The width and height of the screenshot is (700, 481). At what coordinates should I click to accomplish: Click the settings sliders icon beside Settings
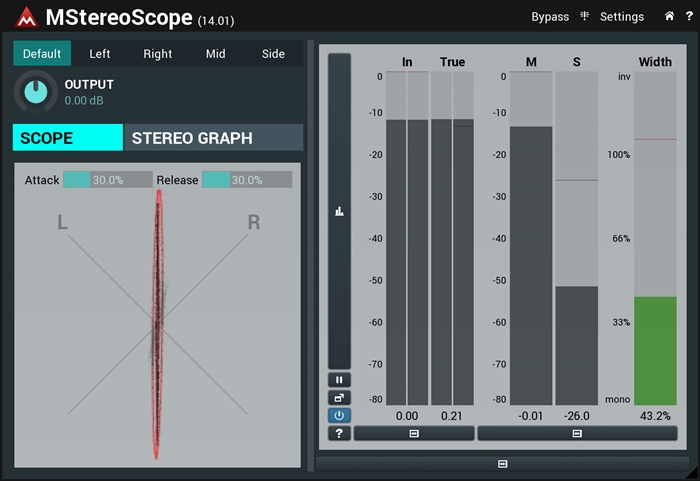584,17
